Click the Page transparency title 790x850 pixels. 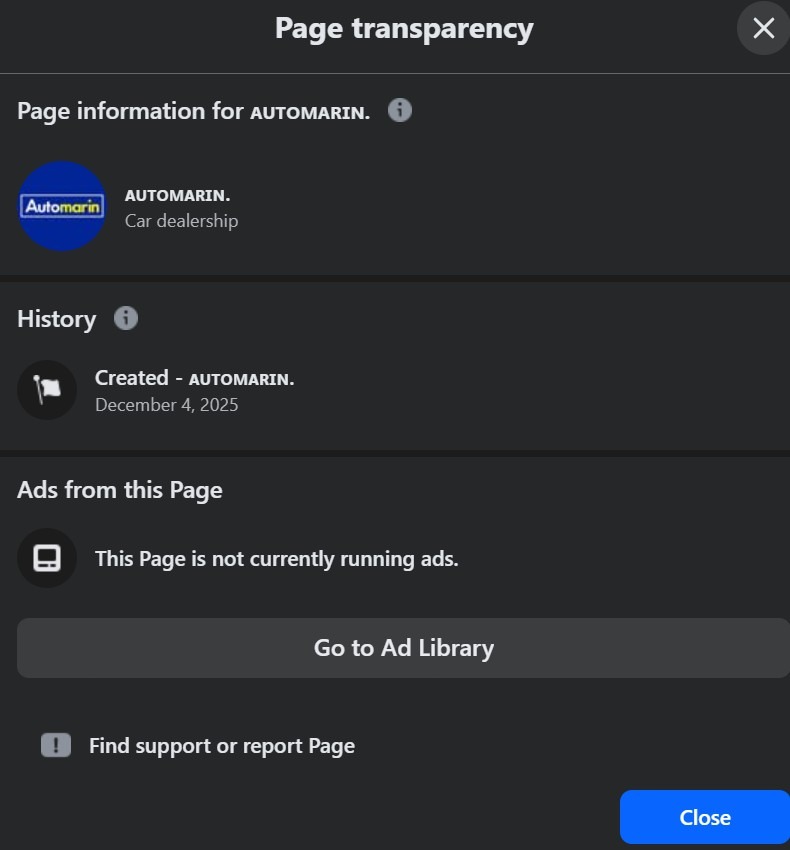pyautogui.click(x=404, y=29)
